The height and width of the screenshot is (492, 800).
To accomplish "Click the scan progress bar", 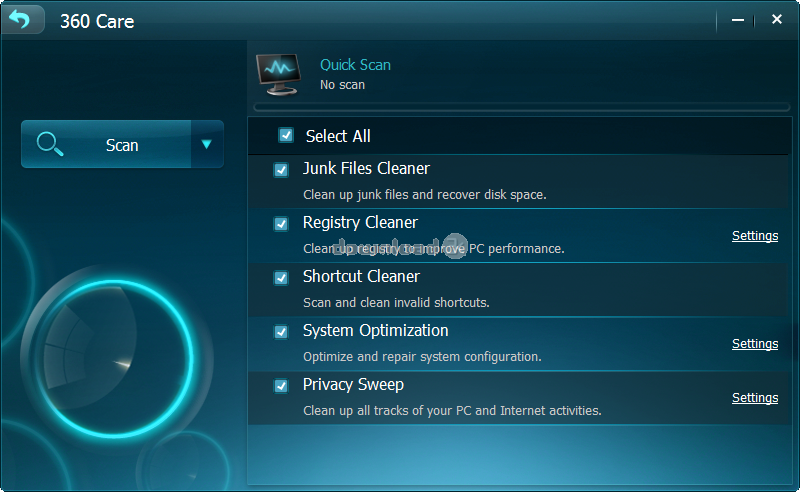I will [521, 107].
